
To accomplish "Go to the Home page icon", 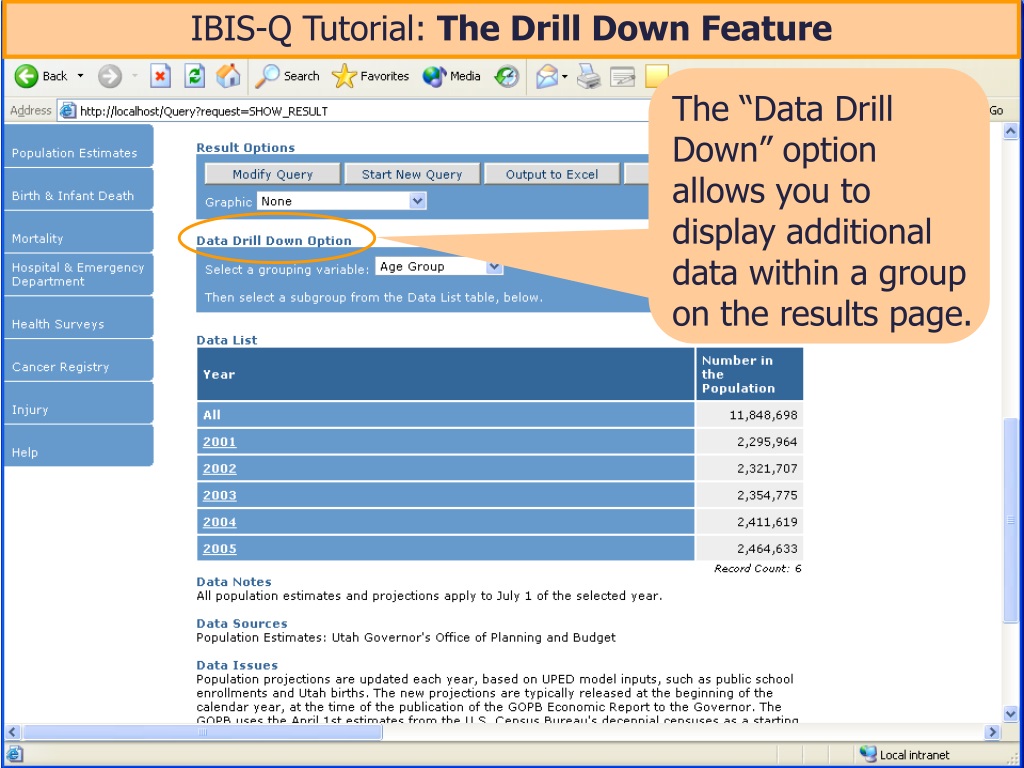I will pos(228,76).
